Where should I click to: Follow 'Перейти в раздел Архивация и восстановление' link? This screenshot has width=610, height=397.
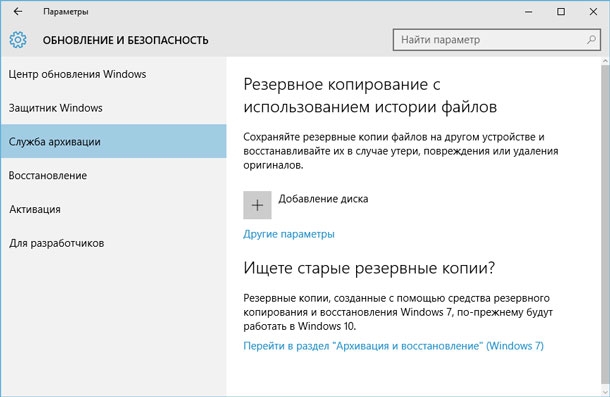393,346
